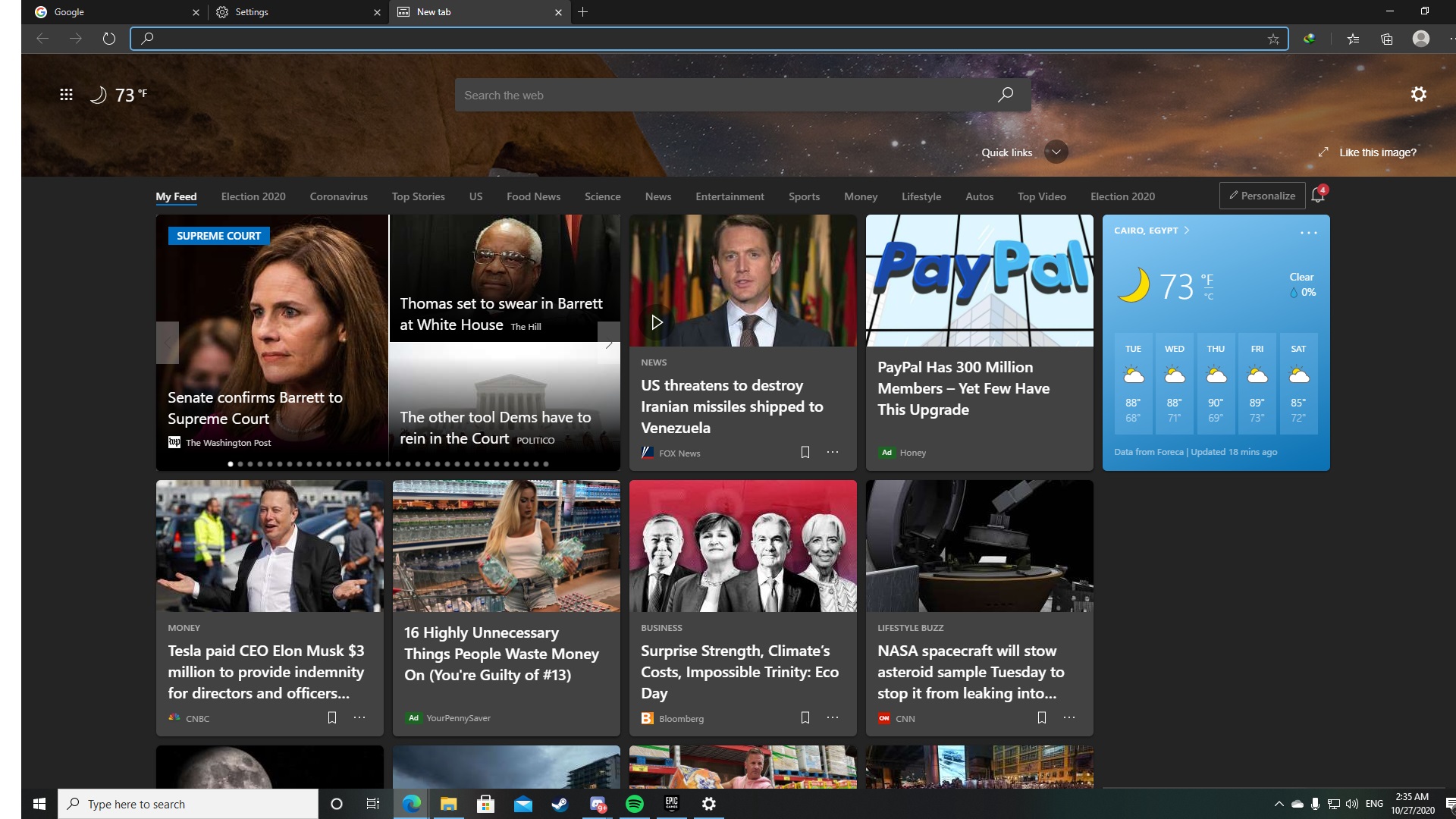The width and height of the screenshot is (1456, 819).
Task: Open the Science tab
Action: [x=602, y=196]
